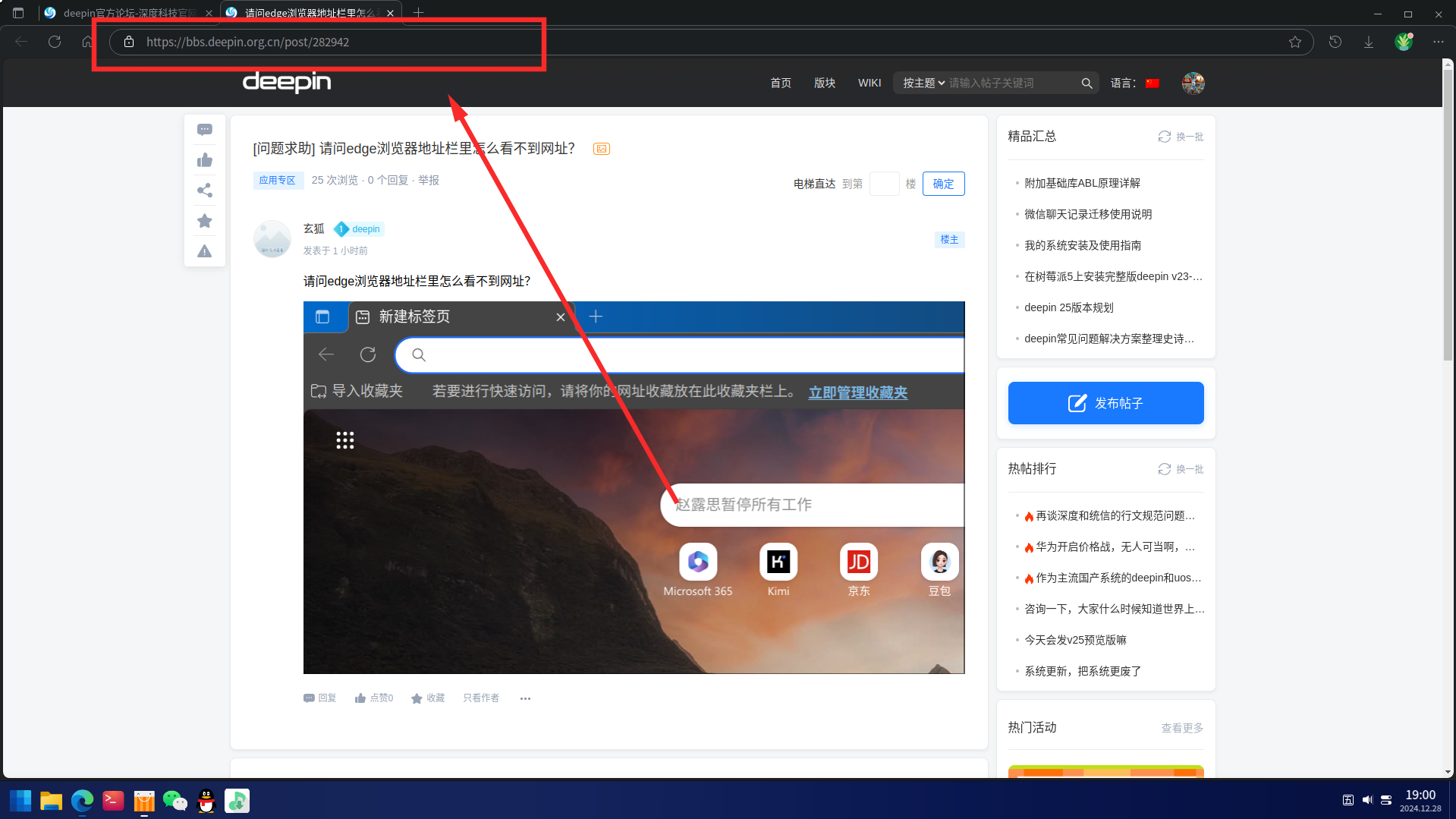Click the browser address bar URL
The height and width of the screenshot is (819, 1456).
pos(247,43)
